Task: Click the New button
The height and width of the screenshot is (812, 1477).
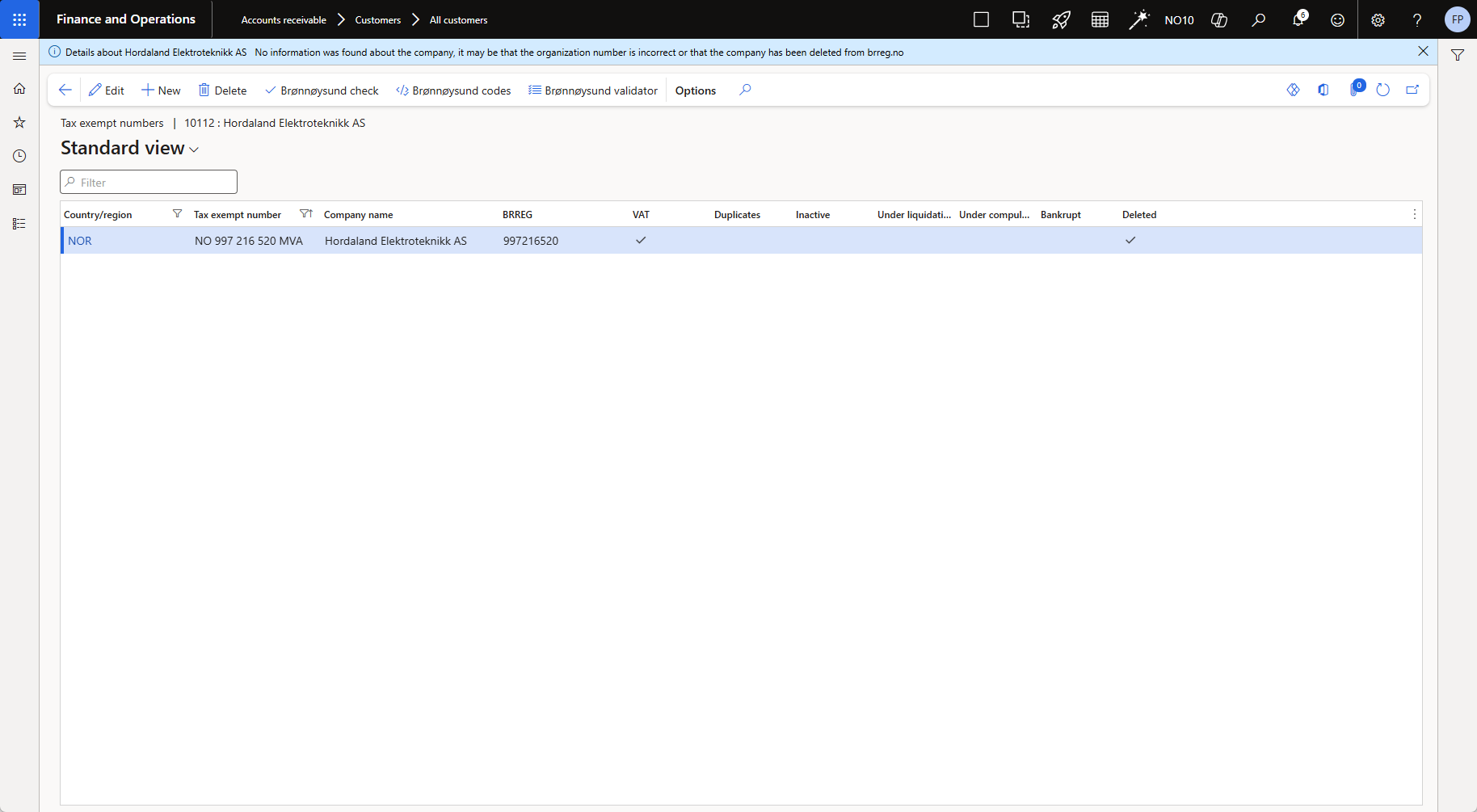Action: tap(161, 90)
